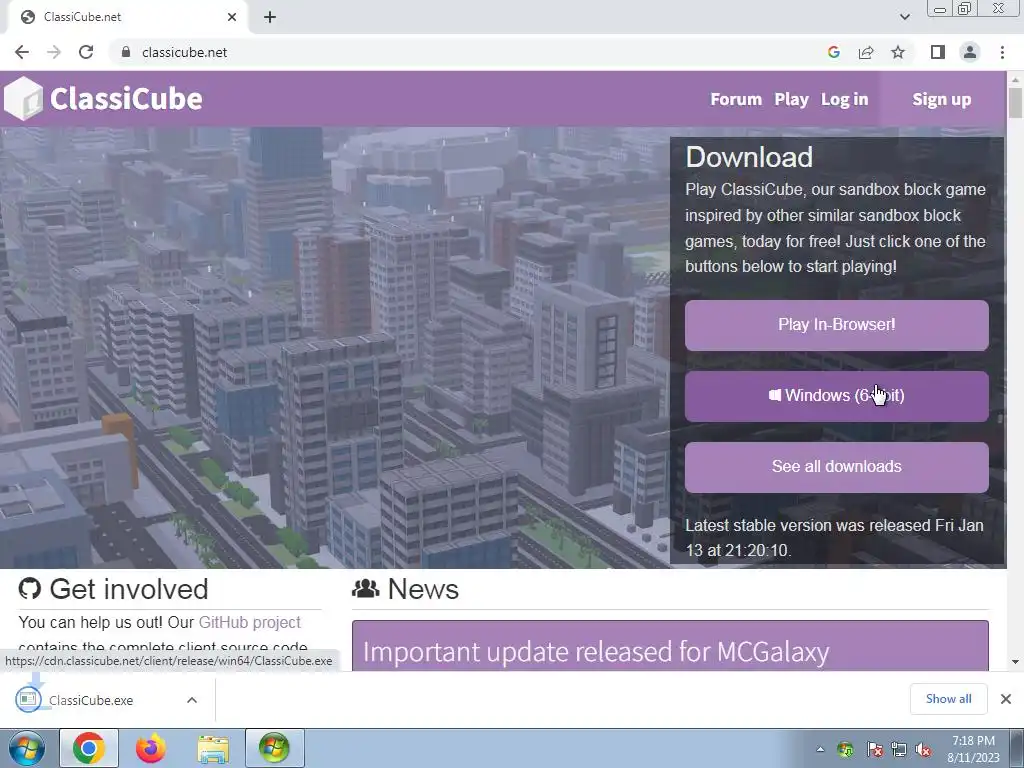Close the ClassiCube.net tab
This screenshot has width=1024, height=768.
pos(232,17)
